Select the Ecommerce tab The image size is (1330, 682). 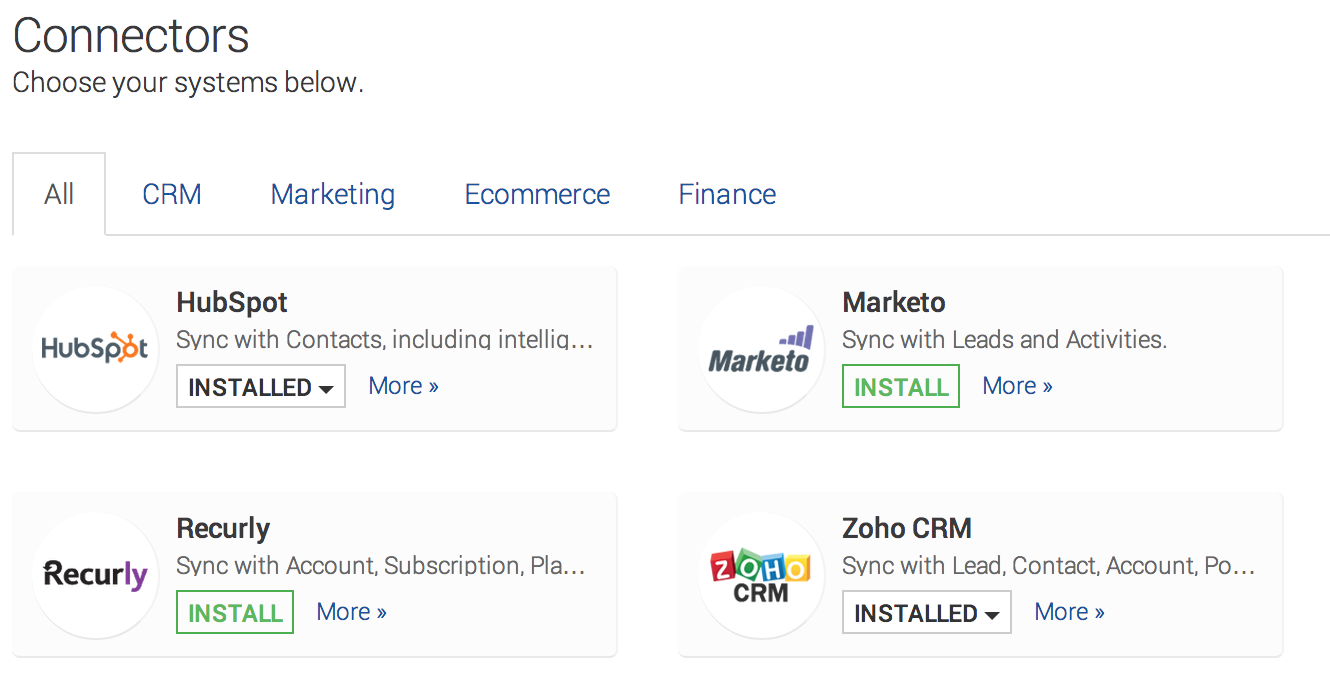537,194
